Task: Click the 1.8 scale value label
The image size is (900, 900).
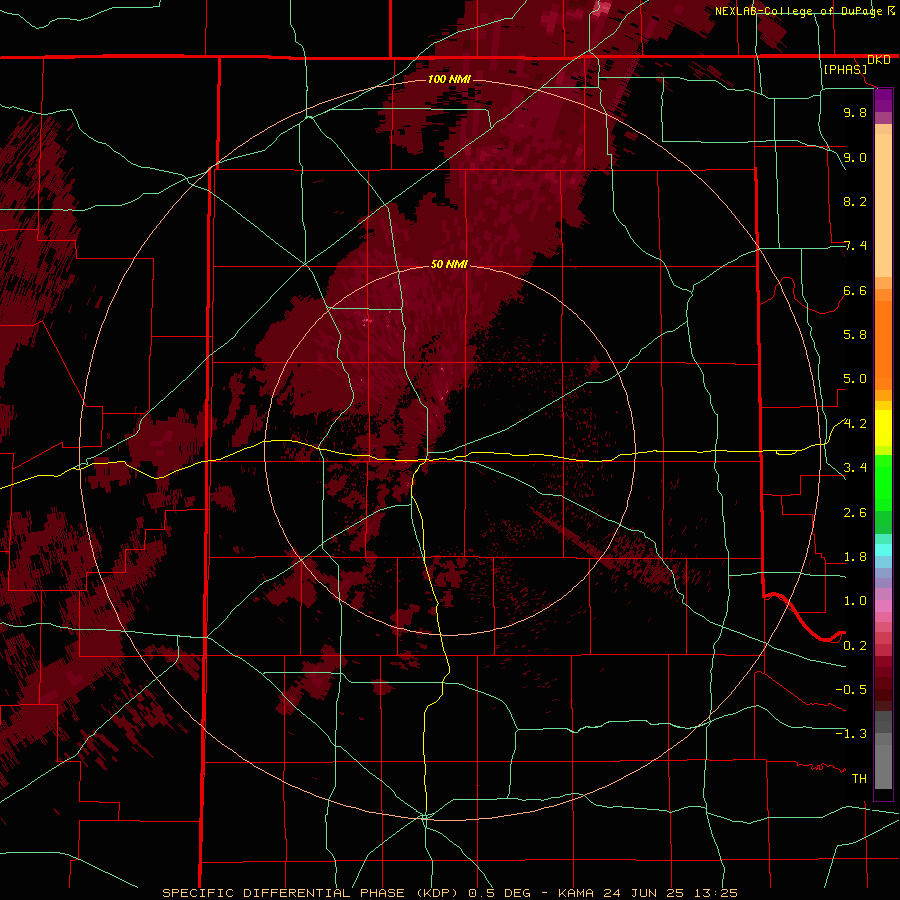Action: point(855,557)
